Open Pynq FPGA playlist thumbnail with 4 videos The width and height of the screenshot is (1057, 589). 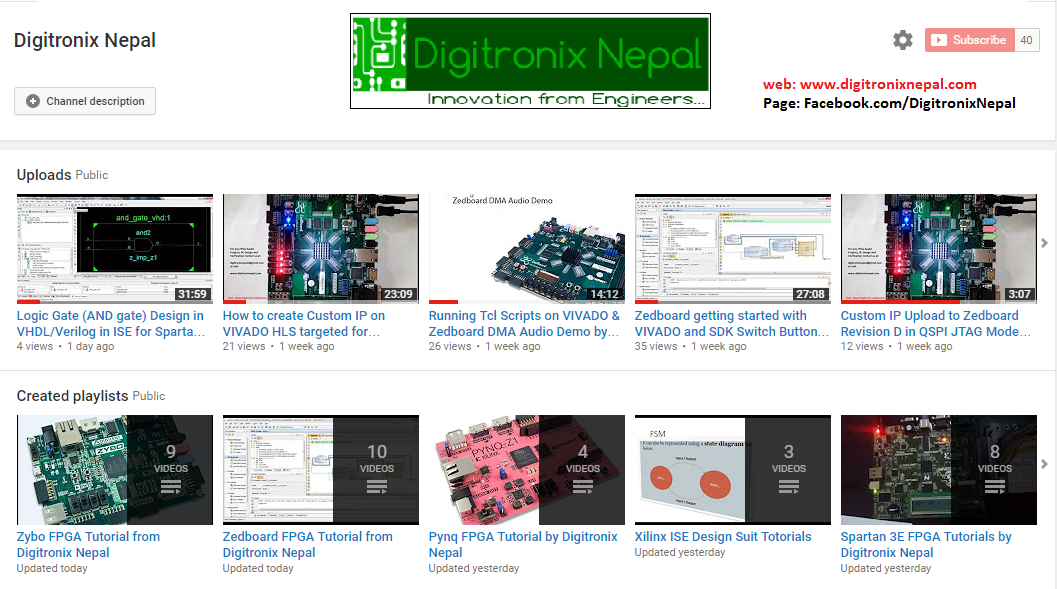coord(526,470)
